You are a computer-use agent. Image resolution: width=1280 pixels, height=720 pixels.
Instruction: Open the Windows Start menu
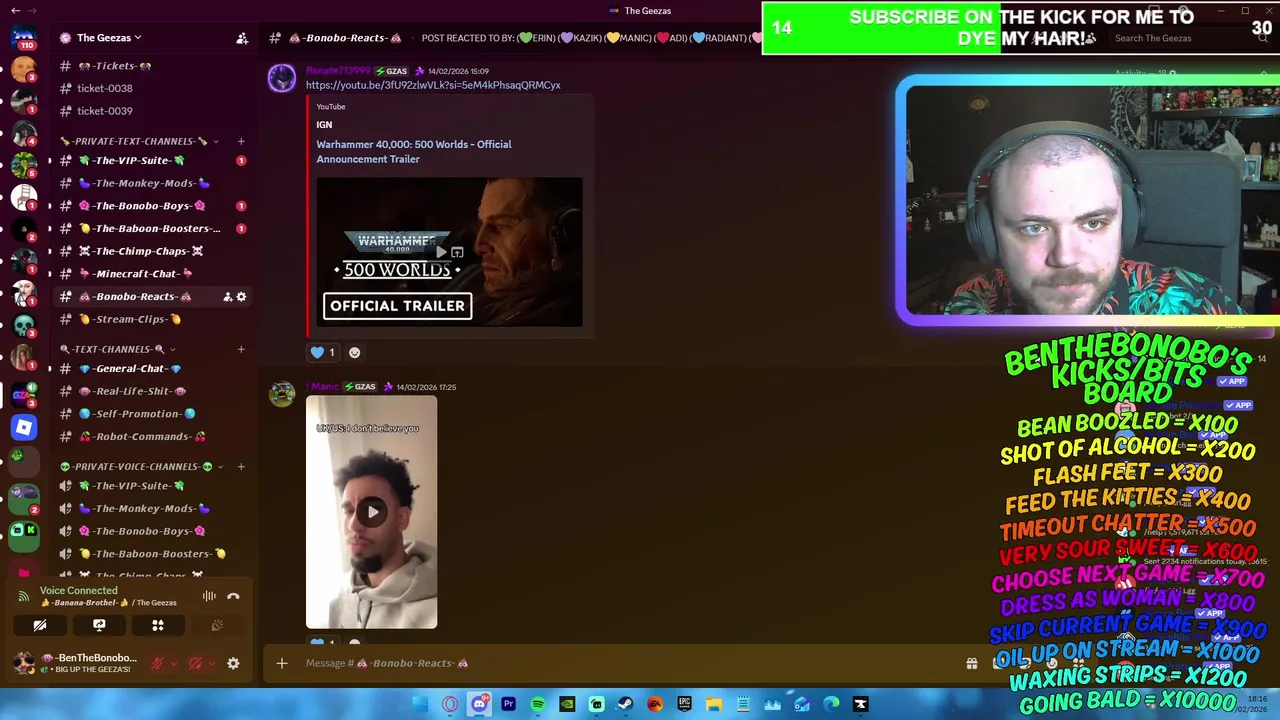421,704
